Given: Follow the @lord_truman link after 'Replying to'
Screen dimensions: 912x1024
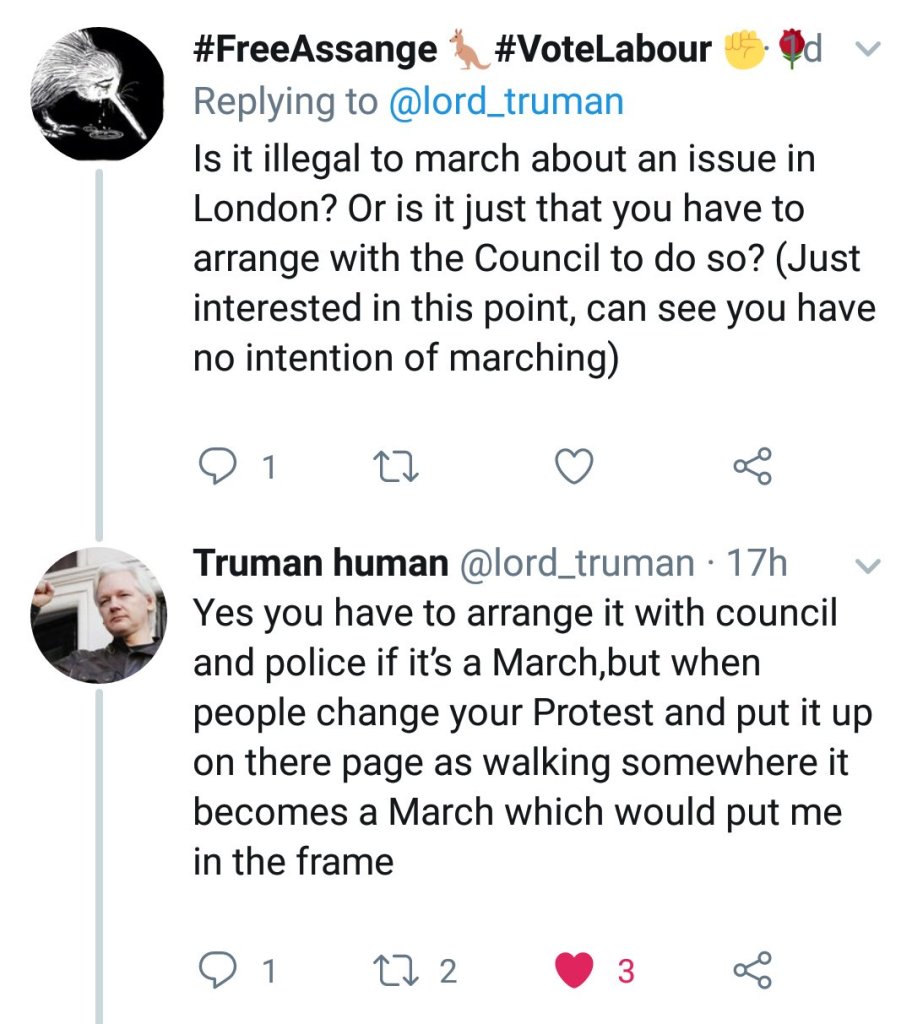Looking at the screenshot, I should (505, 101).
